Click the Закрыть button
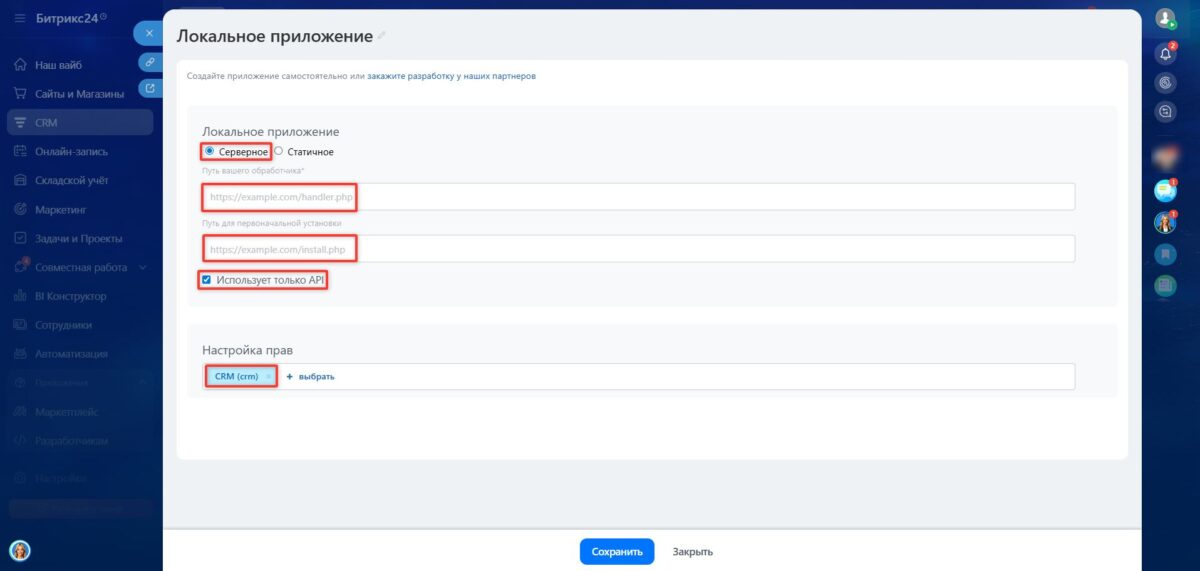Screen dimensions: 1200x571 tap(693, 551)
